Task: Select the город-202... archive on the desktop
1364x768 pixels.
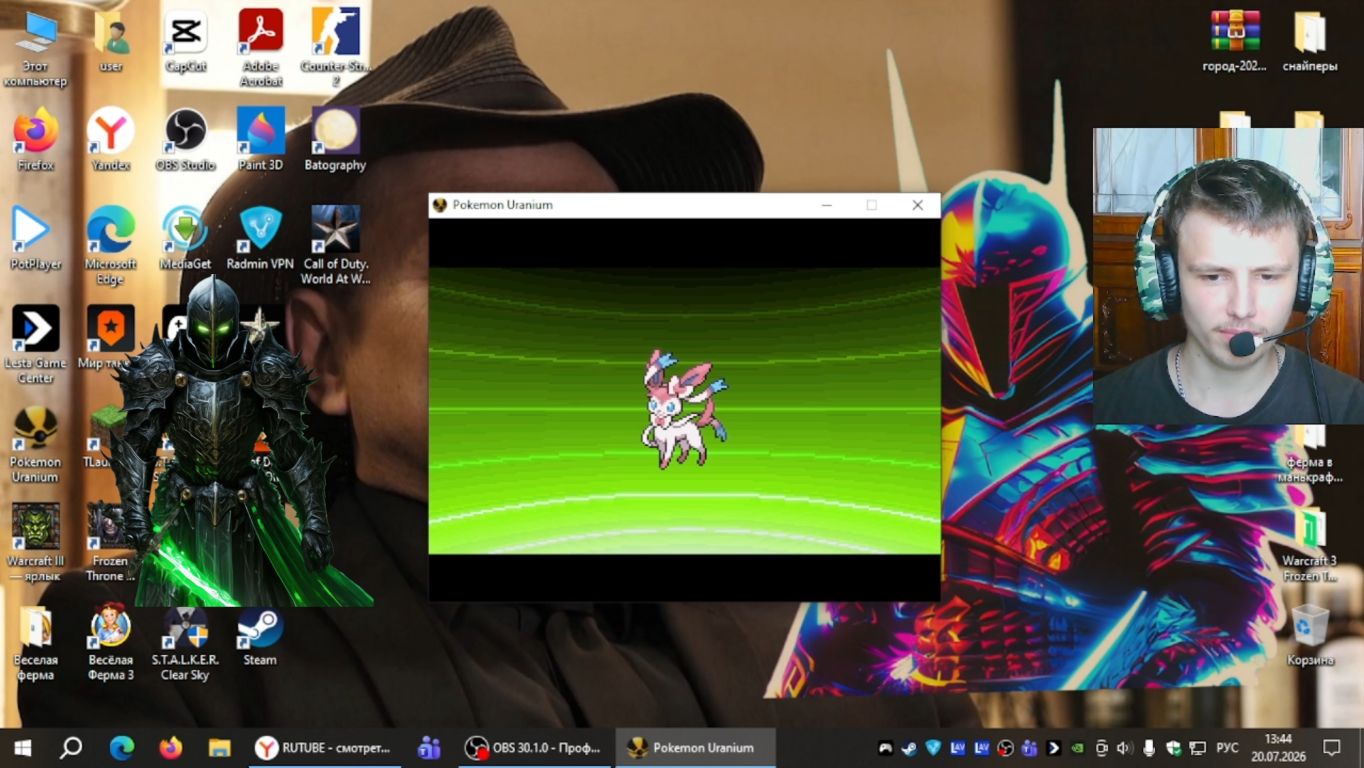Action: [x=1235, y=41]
